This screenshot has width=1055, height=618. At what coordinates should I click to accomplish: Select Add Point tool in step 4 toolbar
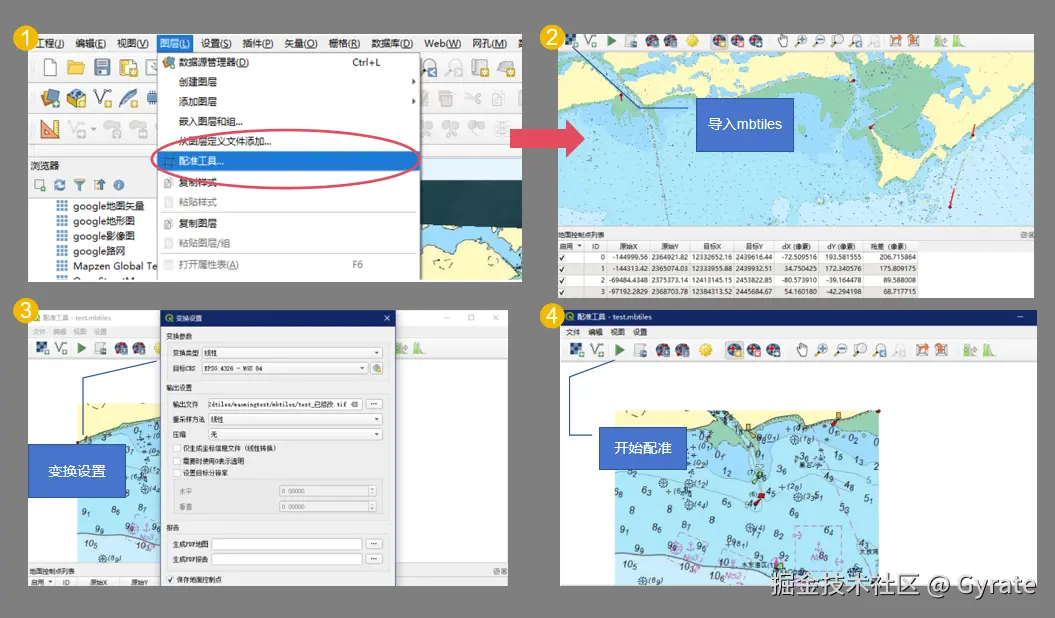(734, 350)
